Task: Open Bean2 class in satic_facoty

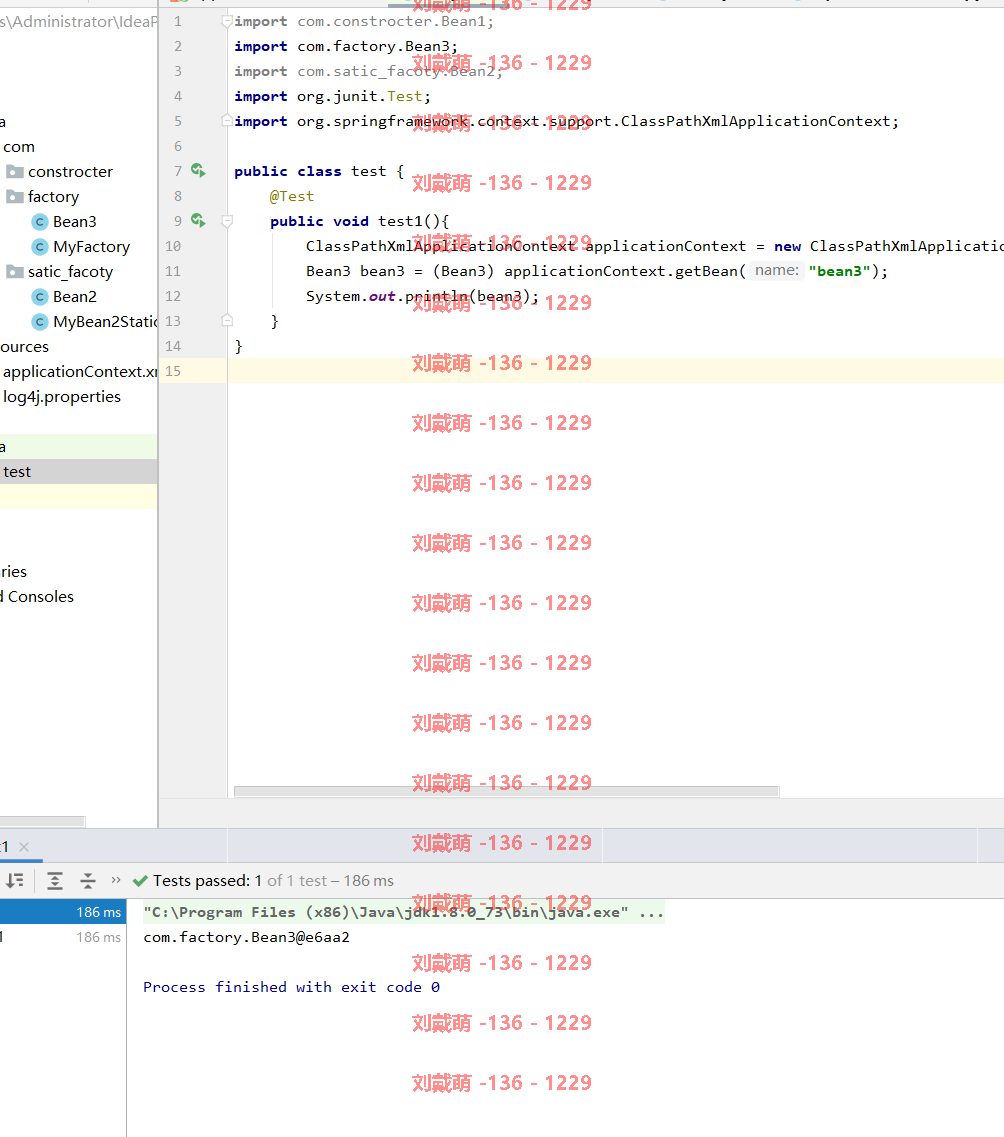Action: coord(75,297)
